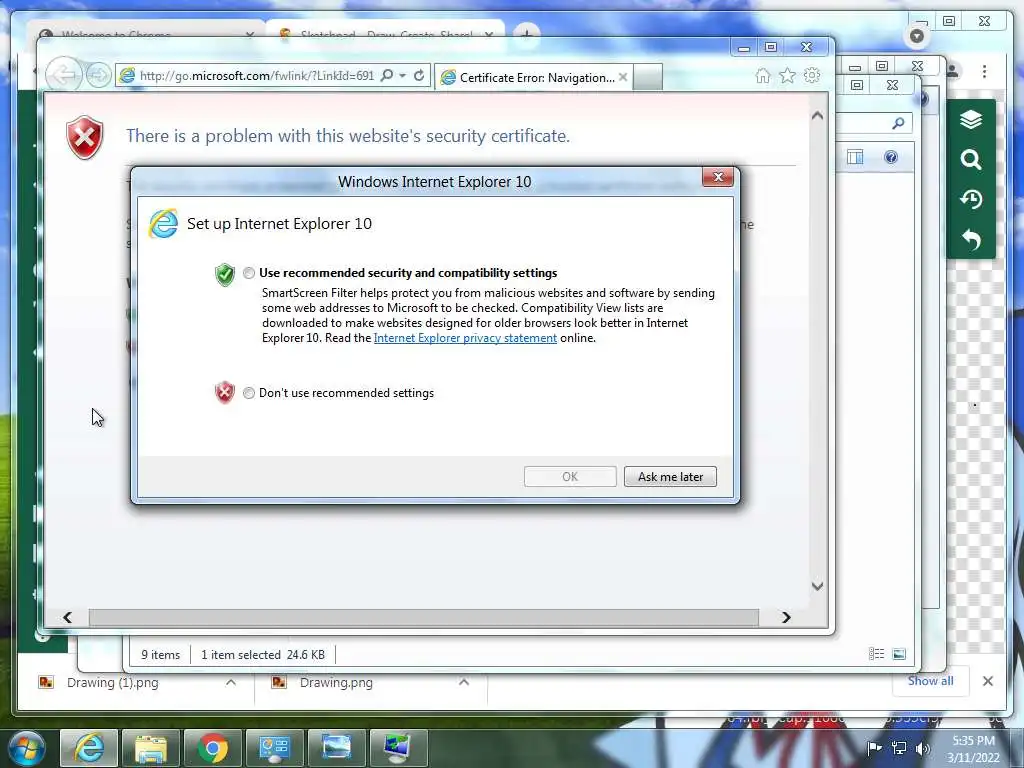Screen dimensions: 1024x768
Task: Open the address bar autocomplete dropdown arrow
Action: tap(403, 76)
